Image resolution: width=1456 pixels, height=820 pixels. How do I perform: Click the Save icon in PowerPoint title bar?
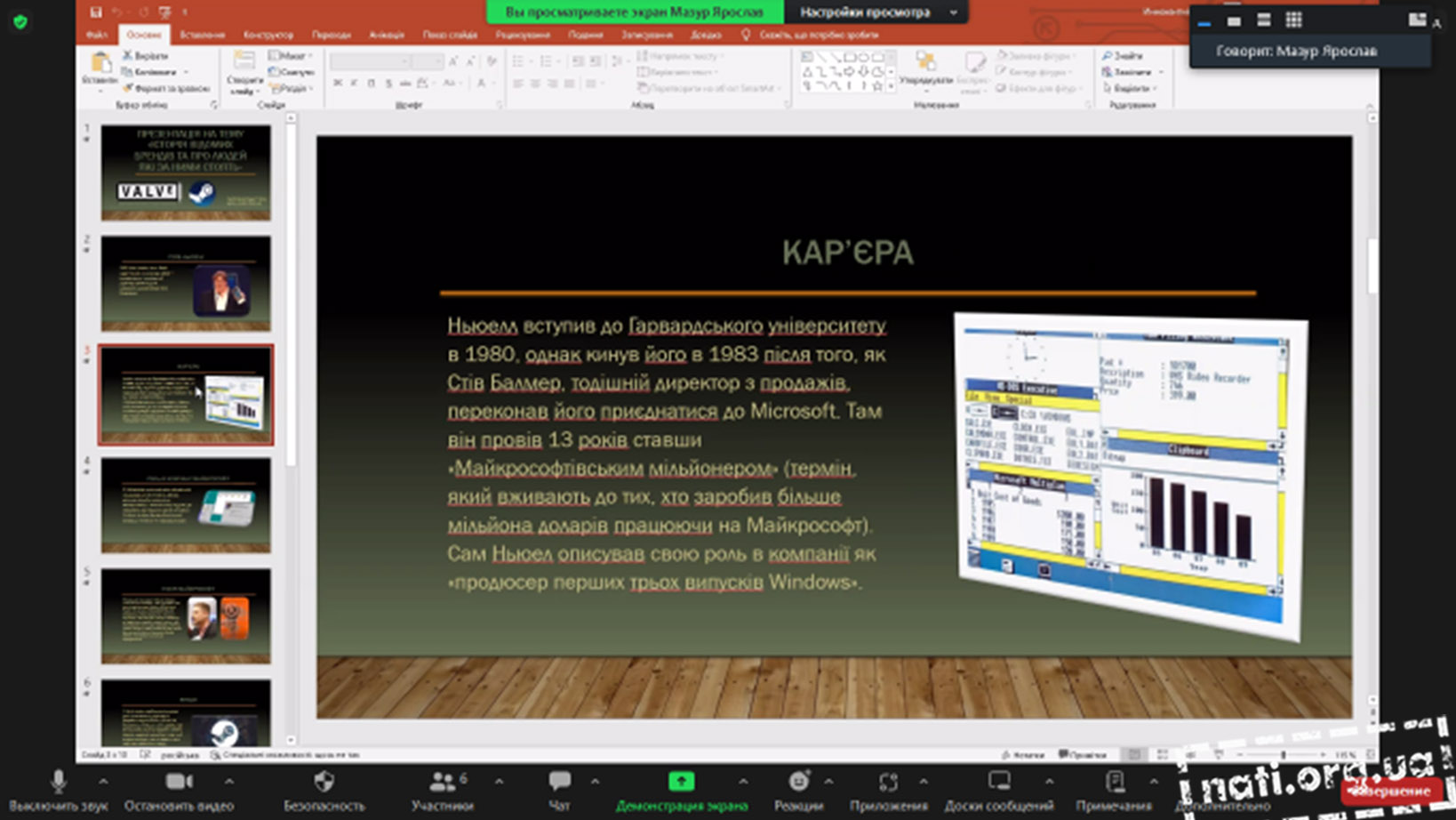coord(96,12)
